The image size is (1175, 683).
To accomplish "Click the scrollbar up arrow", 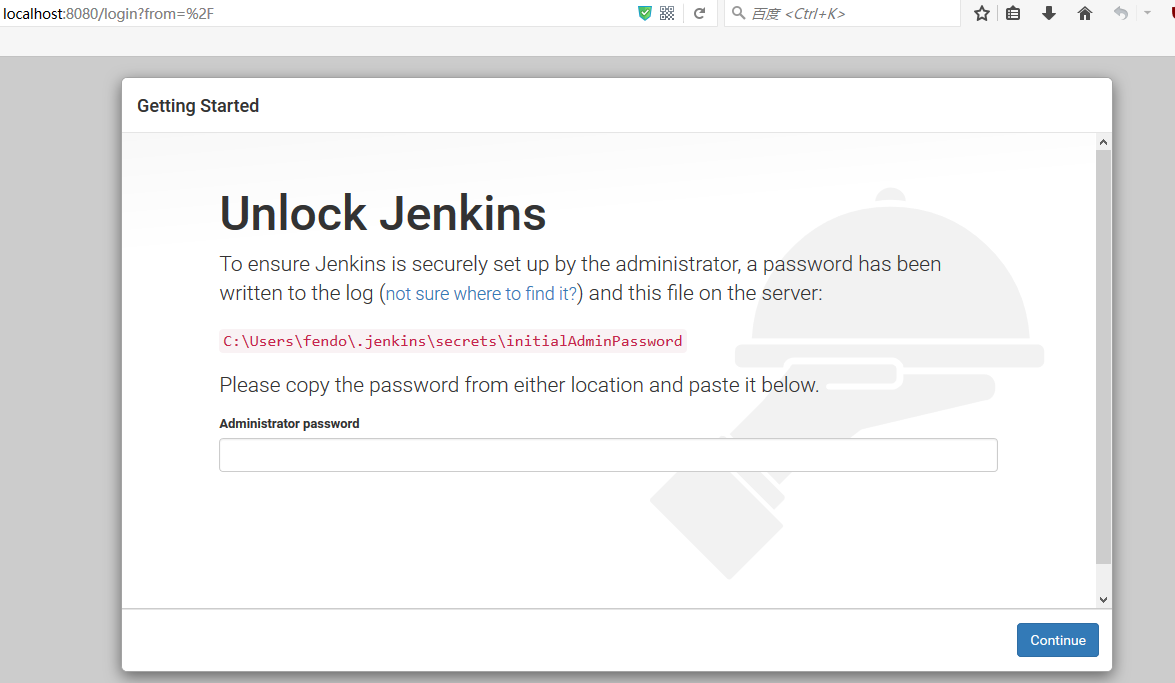I will pos(1103,142).
